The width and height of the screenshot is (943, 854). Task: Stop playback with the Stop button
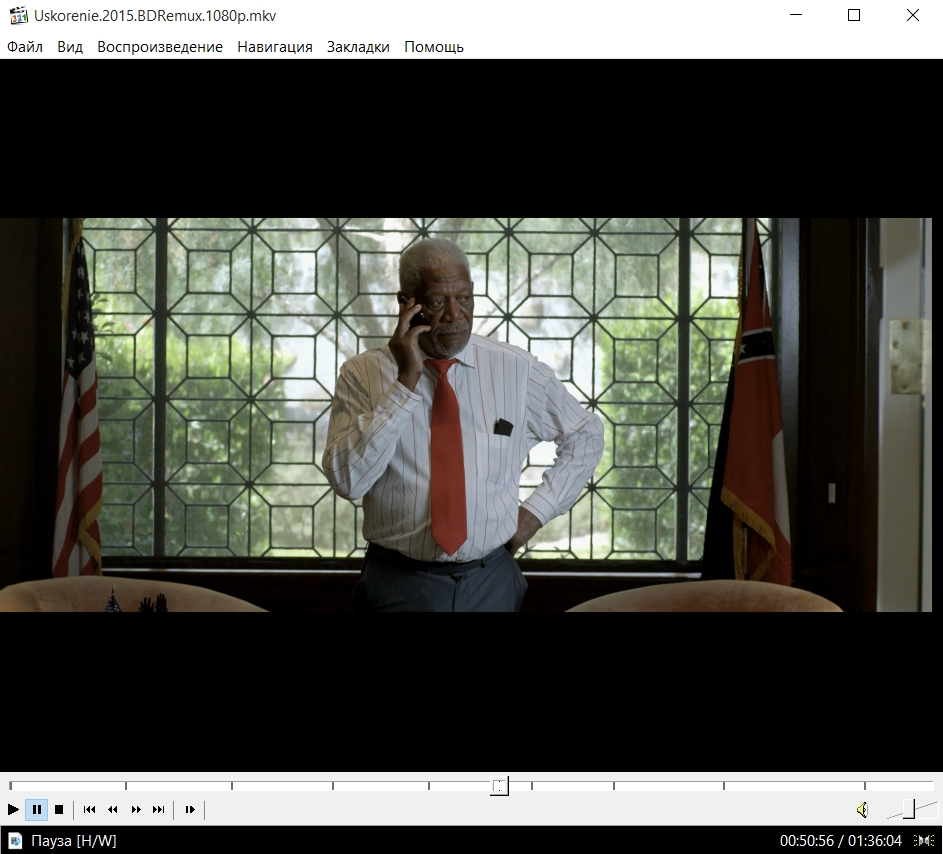pyautogui.click(x=59, y=809)
